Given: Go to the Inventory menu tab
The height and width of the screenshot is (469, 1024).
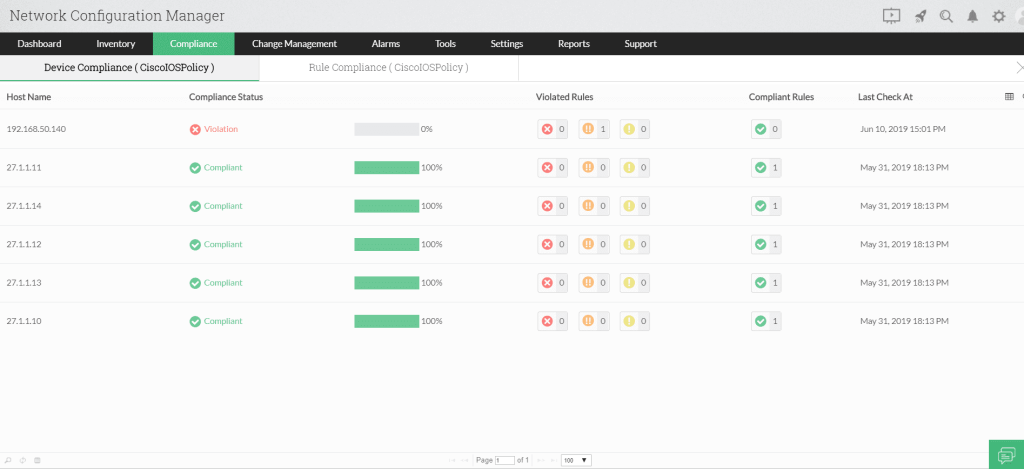Looking at the screenshot, I should click(116, 44).
